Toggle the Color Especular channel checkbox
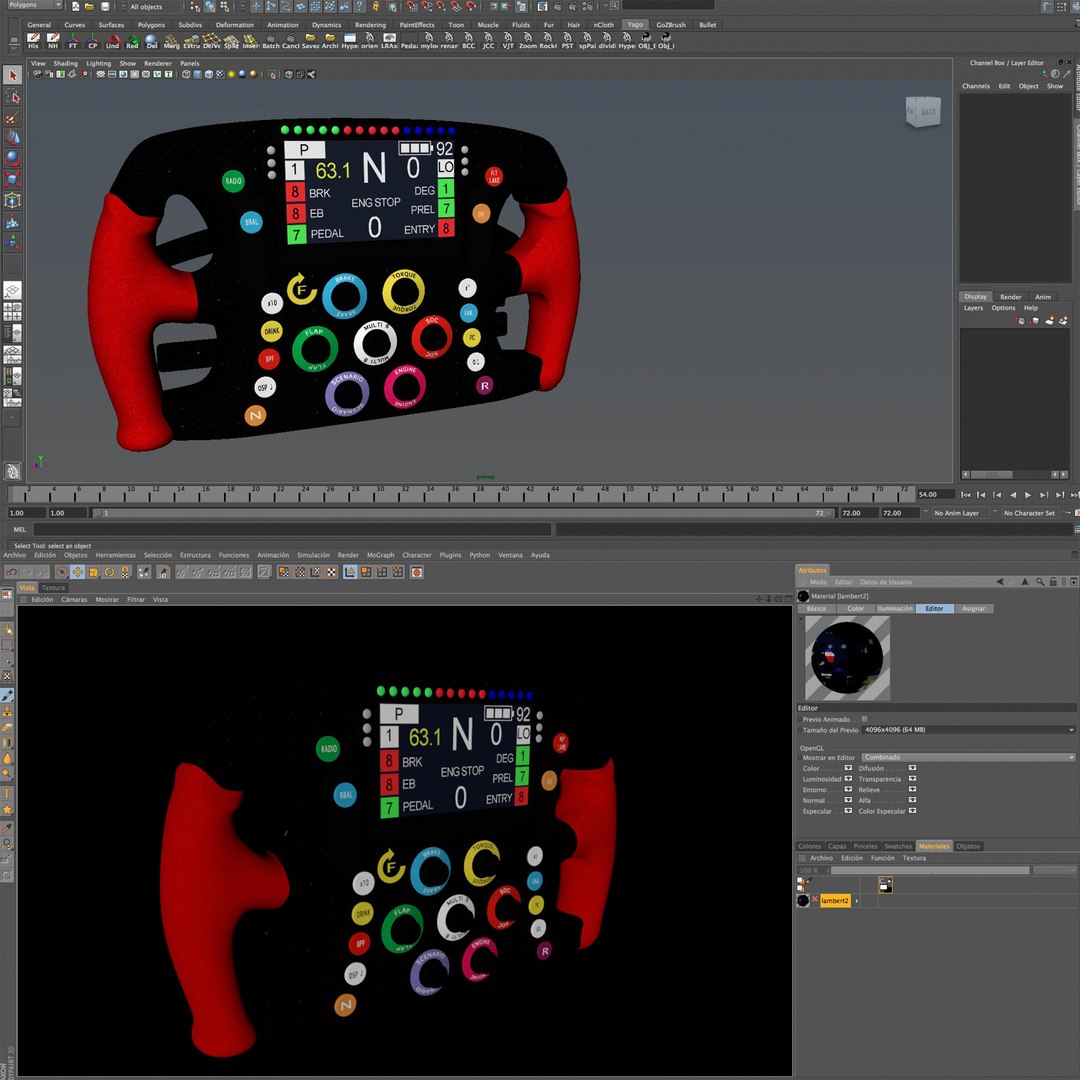 [912, 811]
